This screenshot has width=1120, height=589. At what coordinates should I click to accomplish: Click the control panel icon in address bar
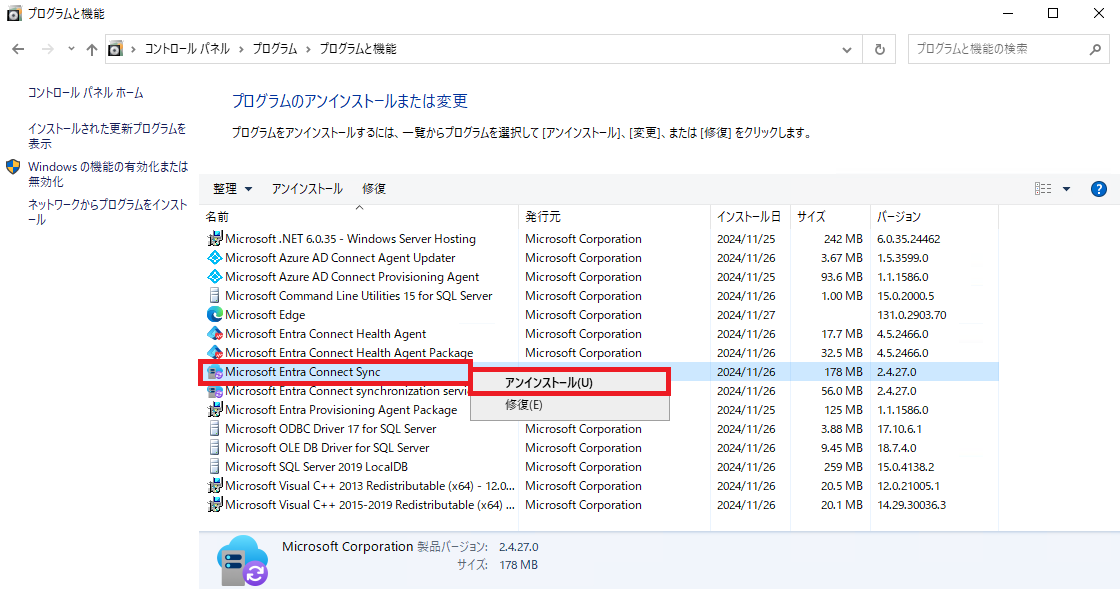point(115,49)
